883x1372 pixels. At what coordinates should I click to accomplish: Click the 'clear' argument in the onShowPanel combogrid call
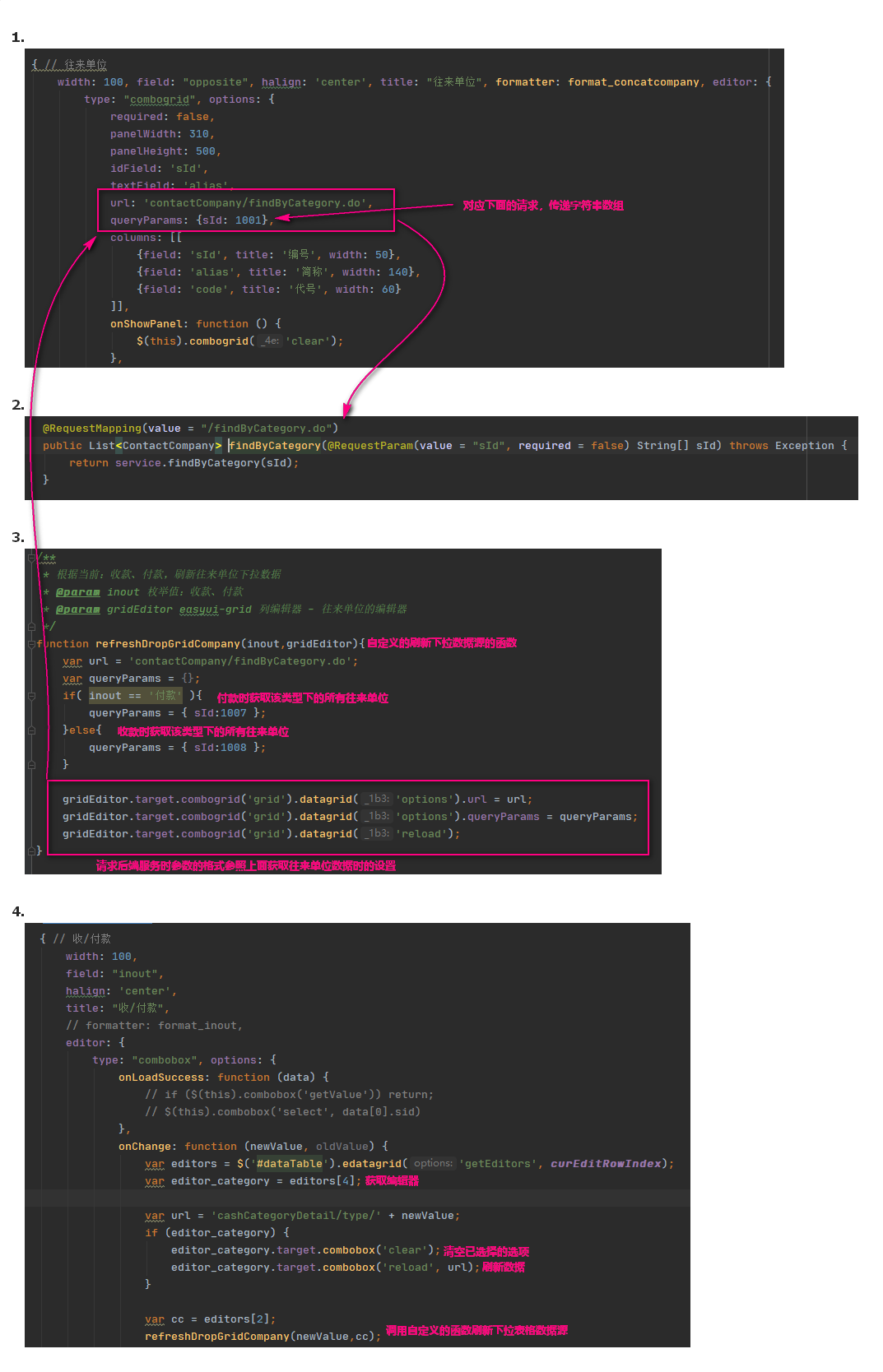308,341
